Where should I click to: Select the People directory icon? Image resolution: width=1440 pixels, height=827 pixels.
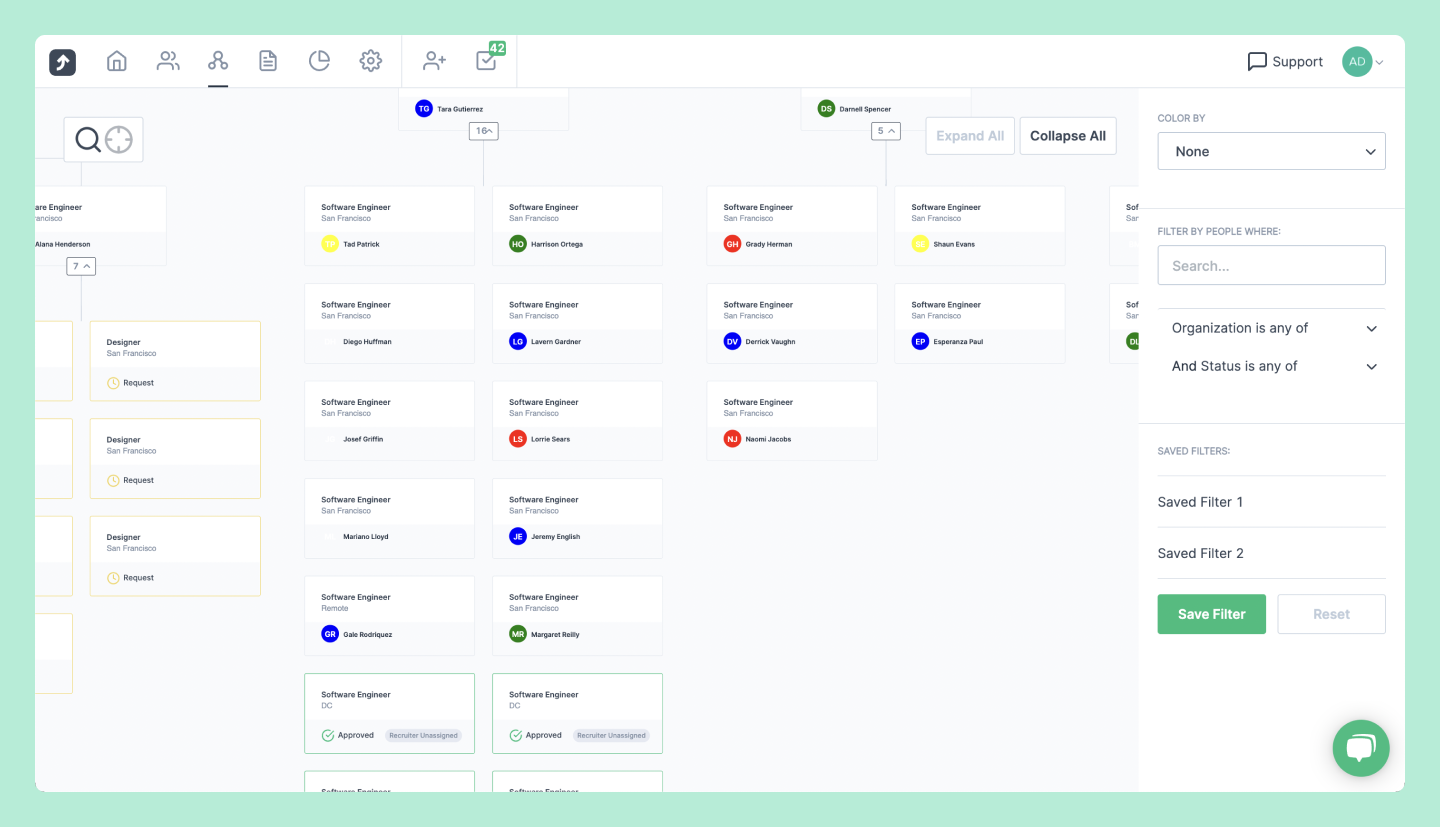[167, 61]
